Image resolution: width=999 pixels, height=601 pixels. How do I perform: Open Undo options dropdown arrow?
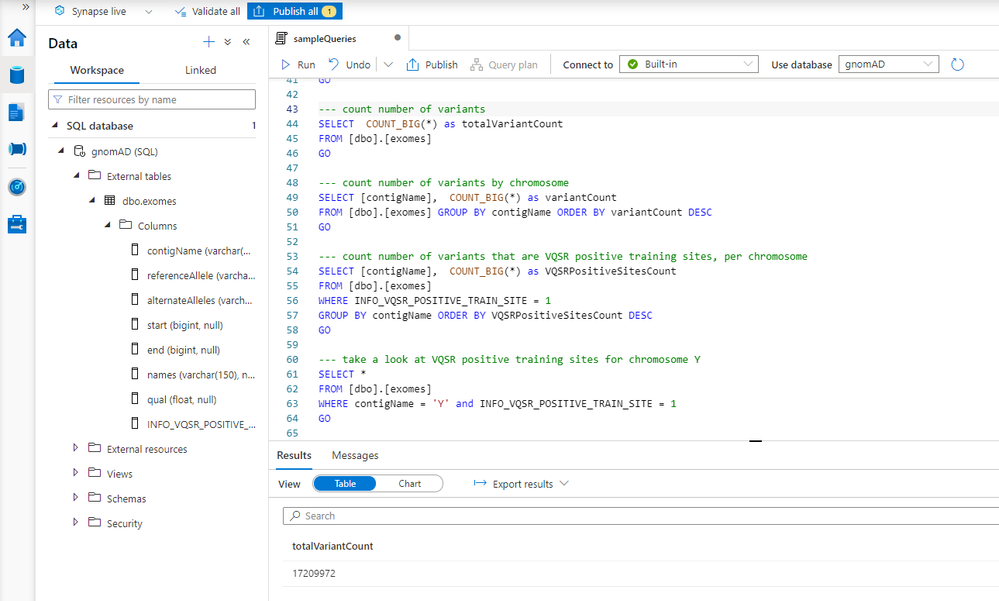pos(388,64)
